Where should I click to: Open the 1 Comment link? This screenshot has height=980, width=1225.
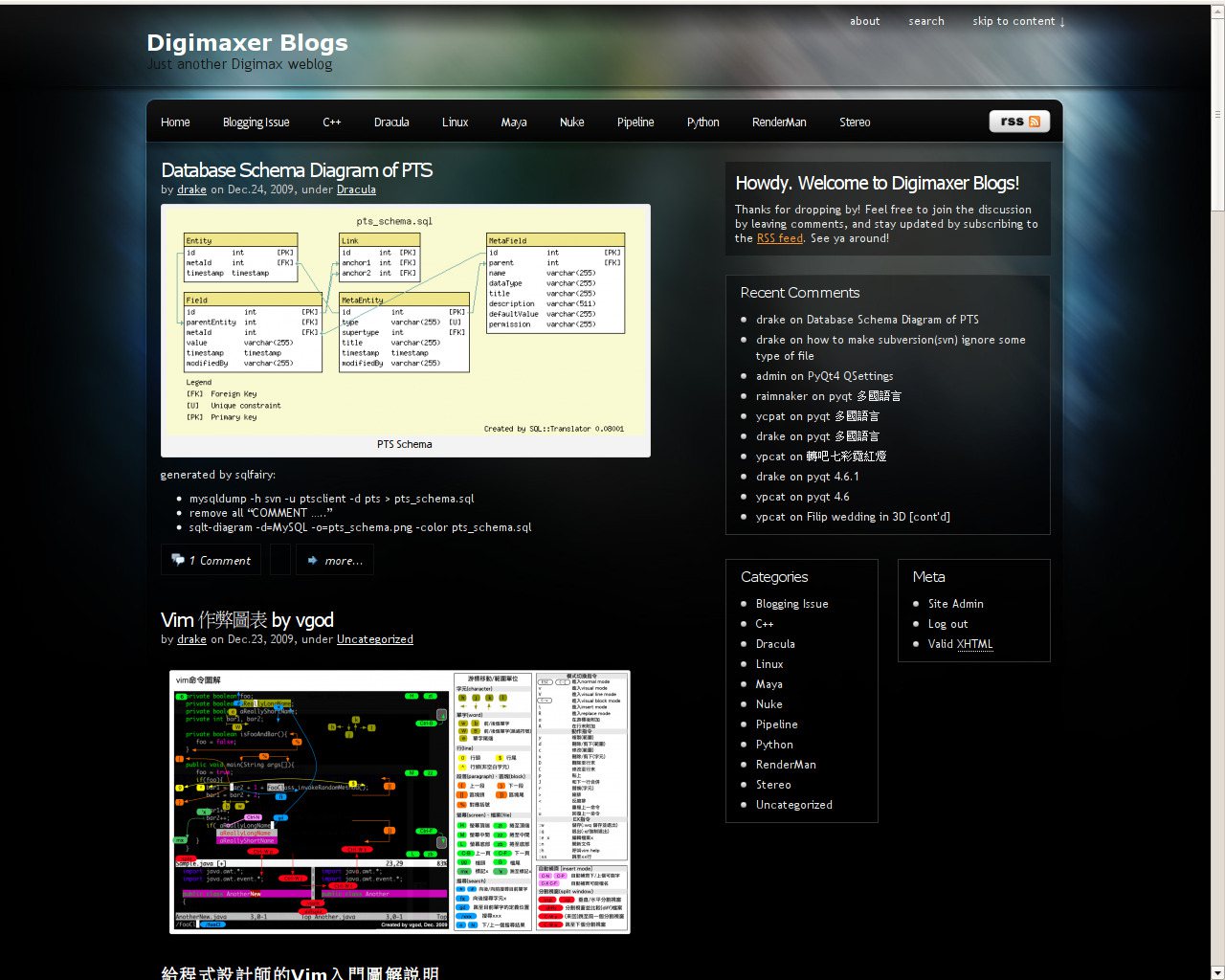click(212, 560)
